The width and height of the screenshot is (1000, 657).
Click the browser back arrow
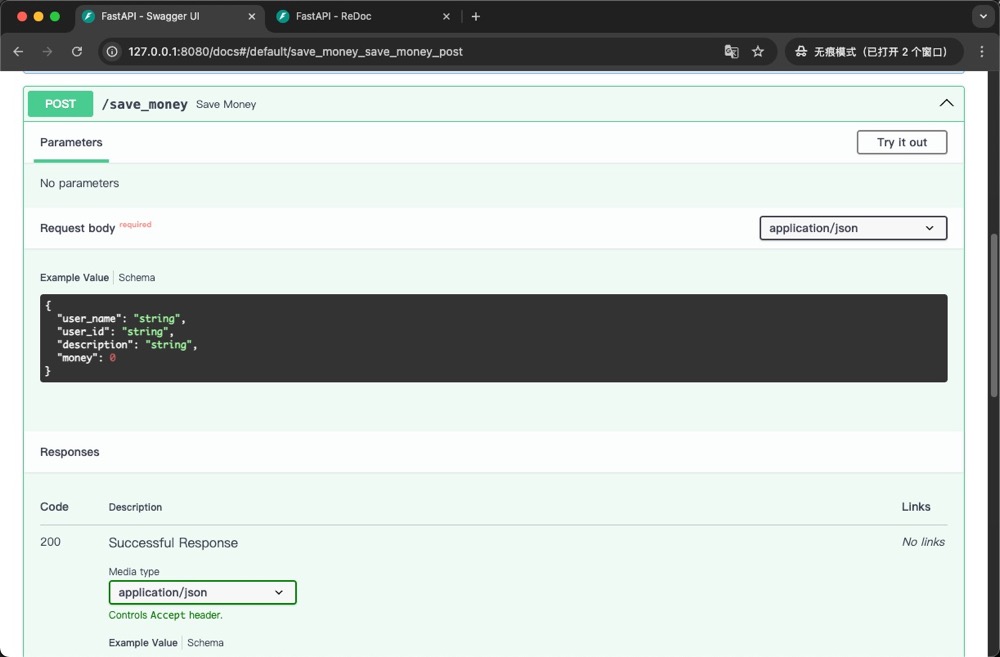(x=18, y=51)
